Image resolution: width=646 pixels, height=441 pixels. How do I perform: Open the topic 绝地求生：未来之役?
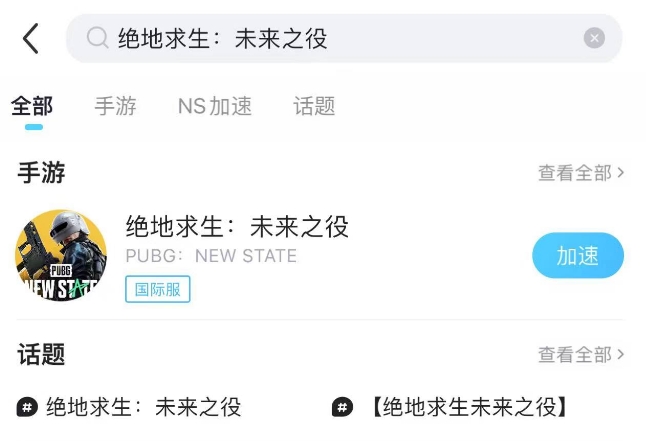[x=143, y=407]
